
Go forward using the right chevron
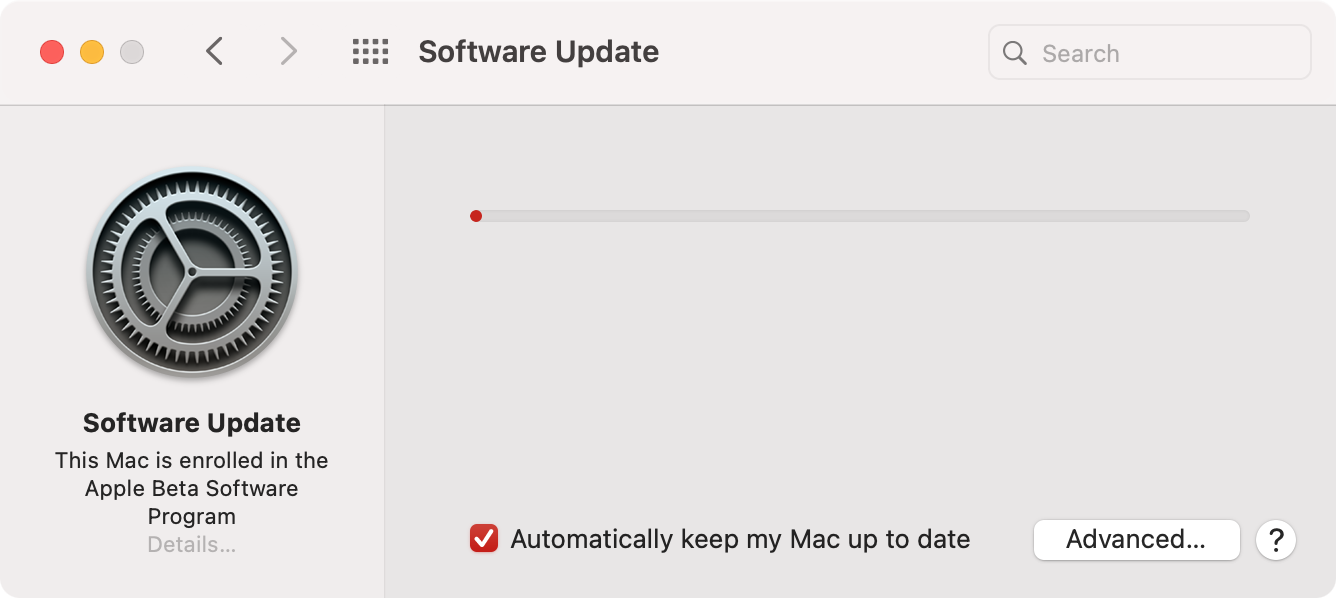pyautogui.click(x=288, y=52)
